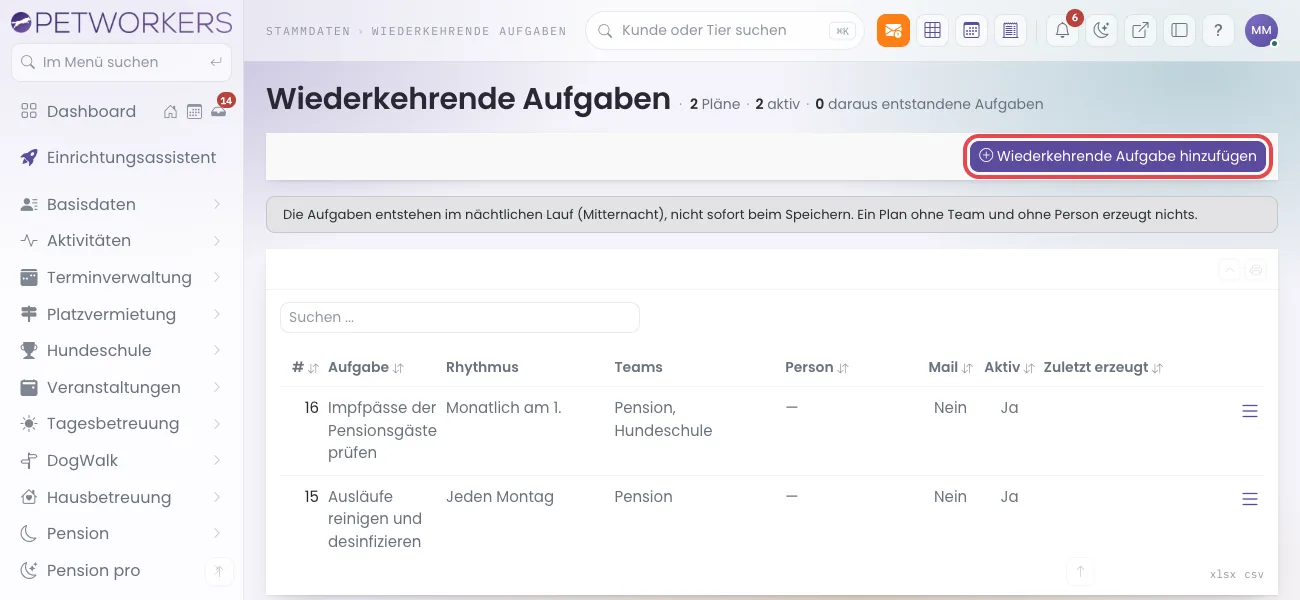The width and height of the screenshot is (1300, 600).
Task: Expand Veranstaltungen menu
Action: [x=121, y=387]
